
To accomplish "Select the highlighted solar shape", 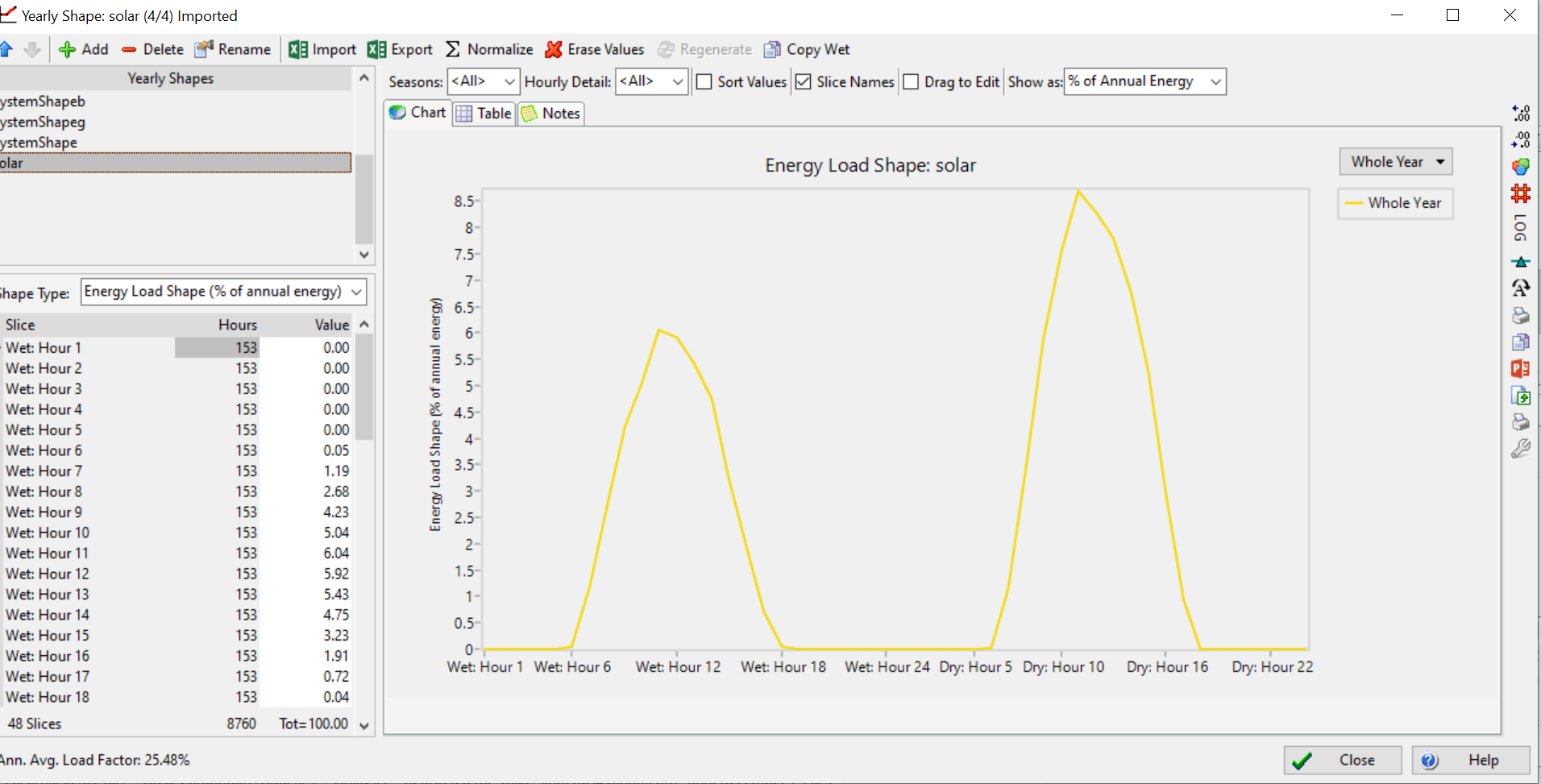I will pos(175,163).
